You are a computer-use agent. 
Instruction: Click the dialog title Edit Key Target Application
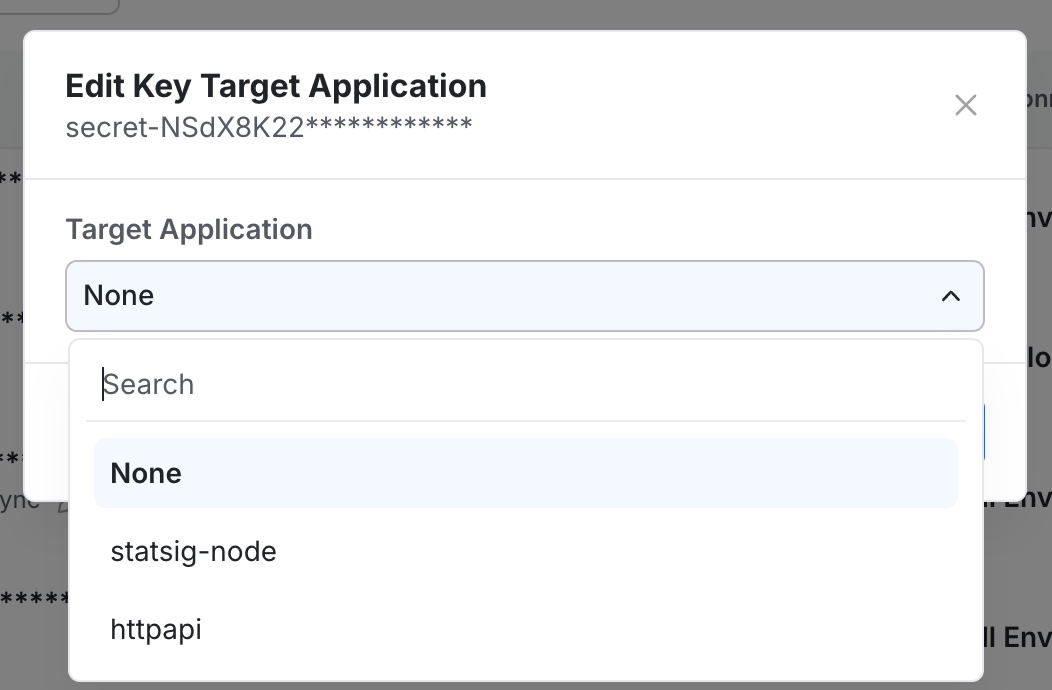pyautogui.click(x=276, y=86)
